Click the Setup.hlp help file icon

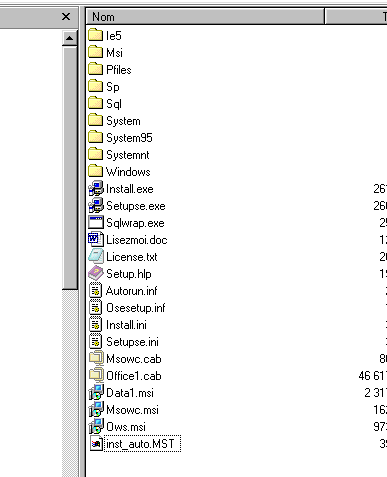tap(96, 274)
